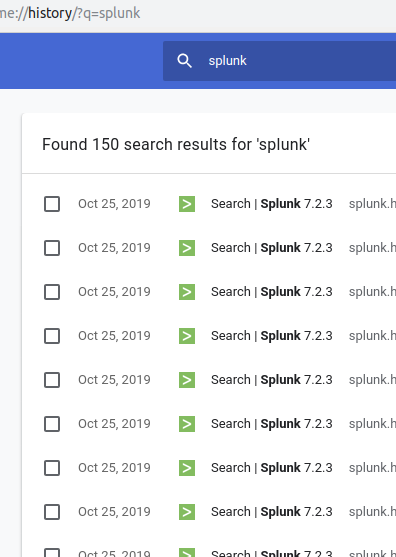Select the first history entry checkbox

[x=52, y=204]
